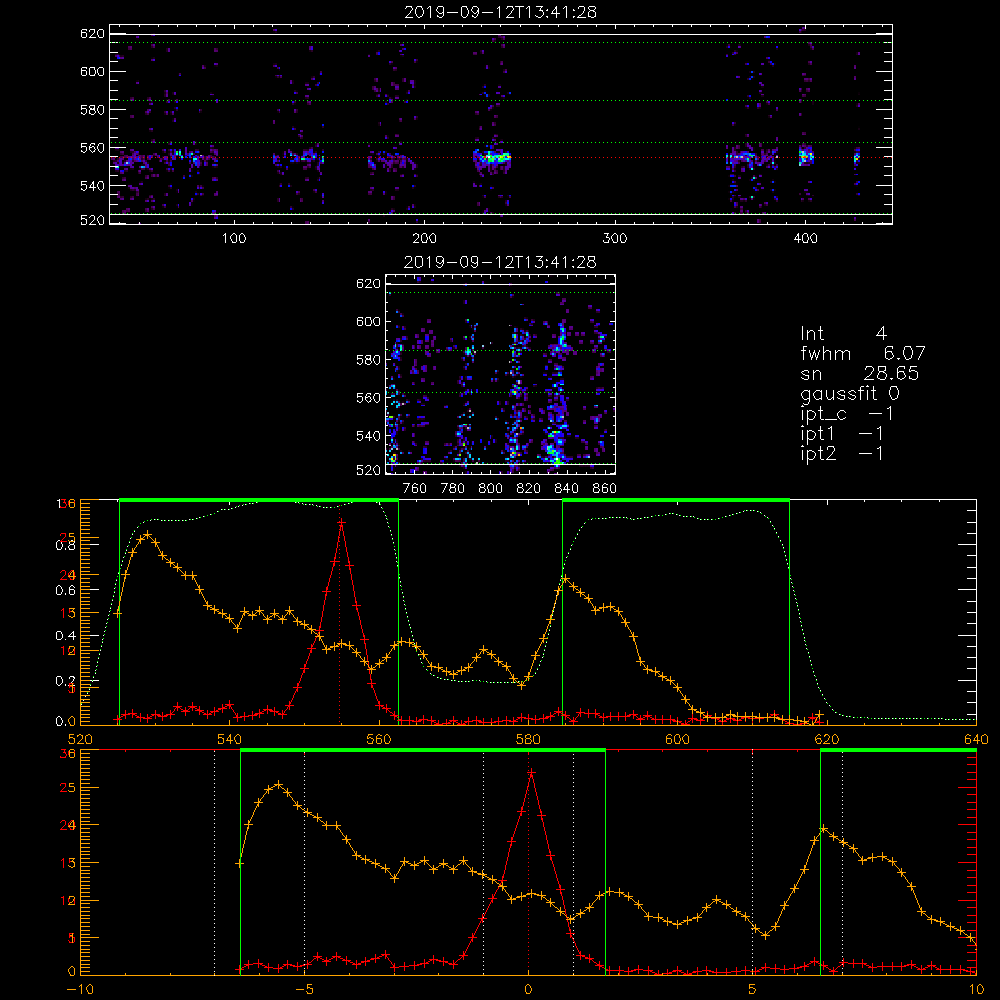Click y-axis label 600 on top plot
1000x1000 pixels.
(x=92, y=71)
